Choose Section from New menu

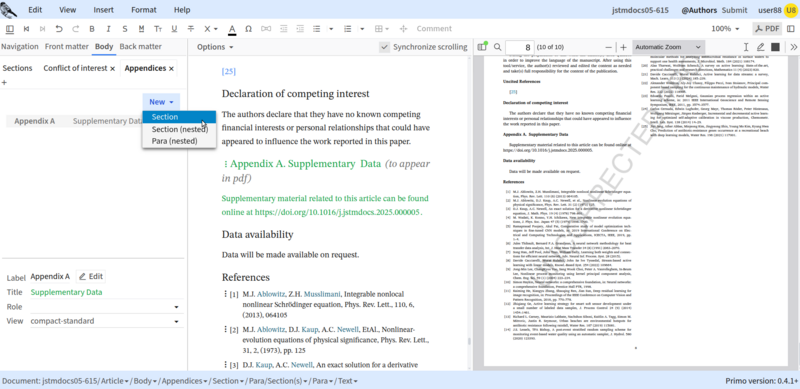pyautogui.click(x=179, y=117)
